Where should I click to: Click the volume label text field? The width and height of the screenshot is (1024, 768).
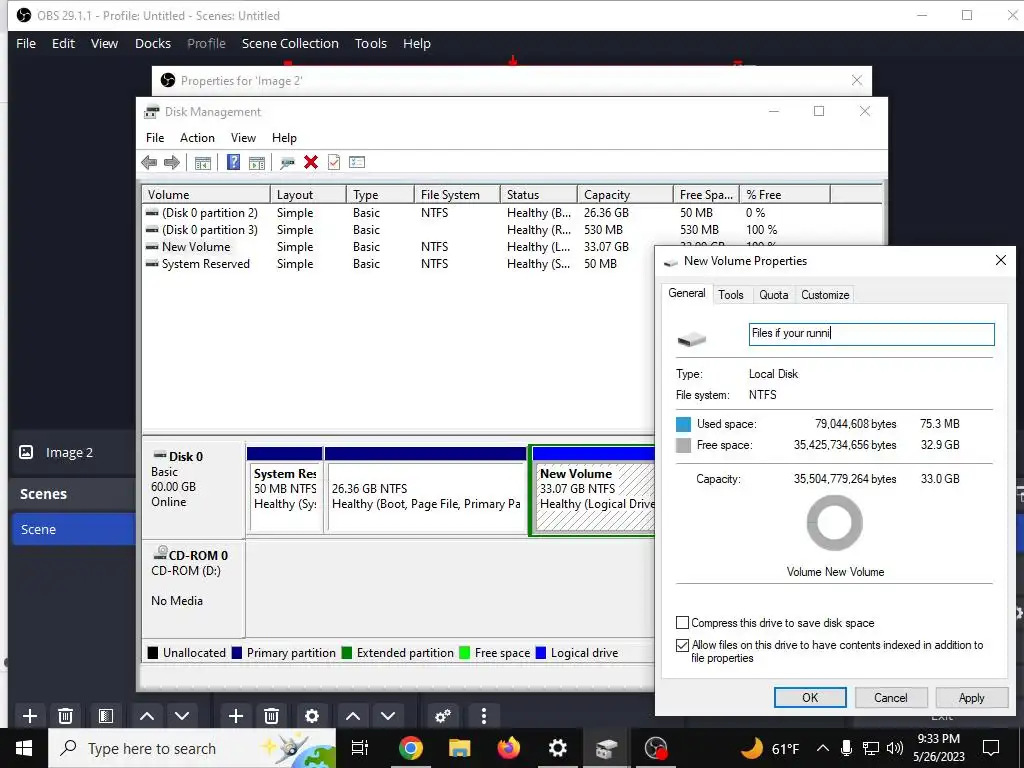[x=872, y=334]
